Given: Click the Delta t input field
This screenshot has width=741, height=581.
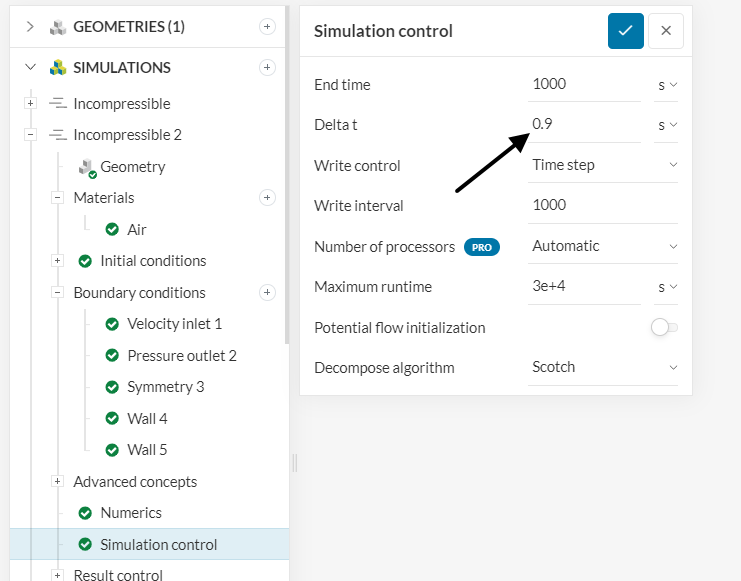Looking at the screenshot, I should (584, 125).
